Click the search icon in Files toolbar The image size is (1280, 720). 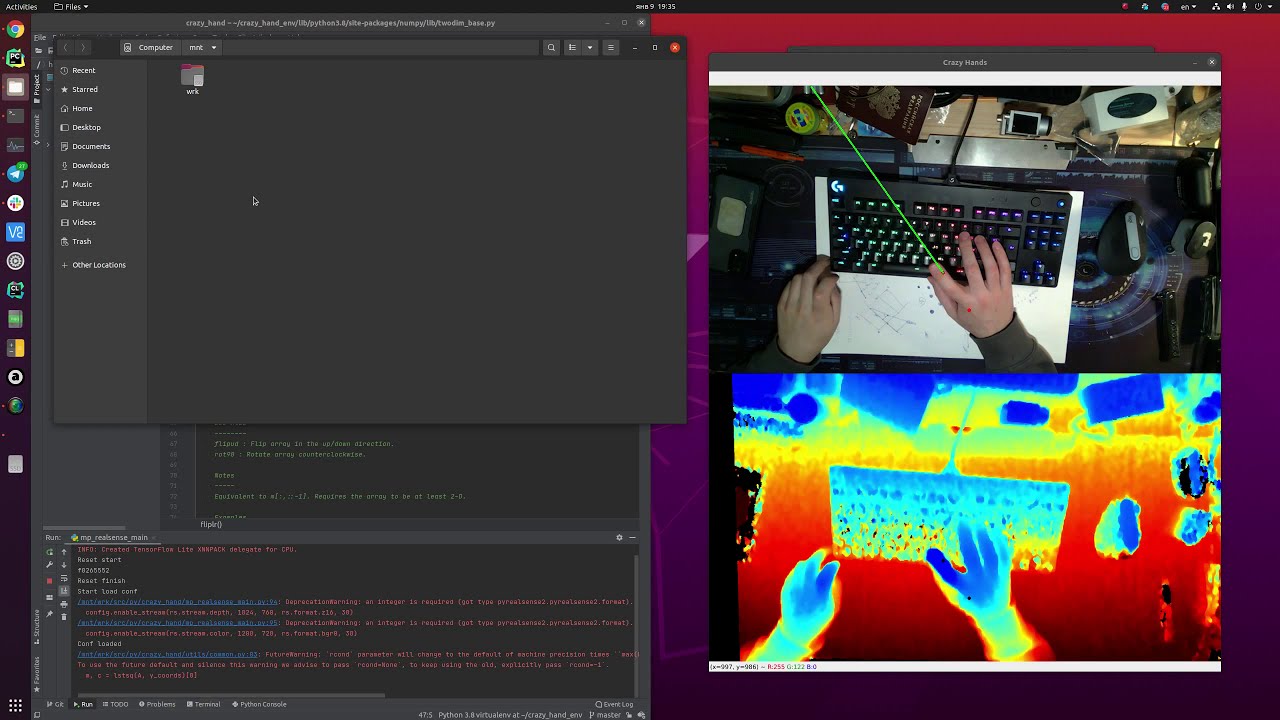tap(551, 47)
